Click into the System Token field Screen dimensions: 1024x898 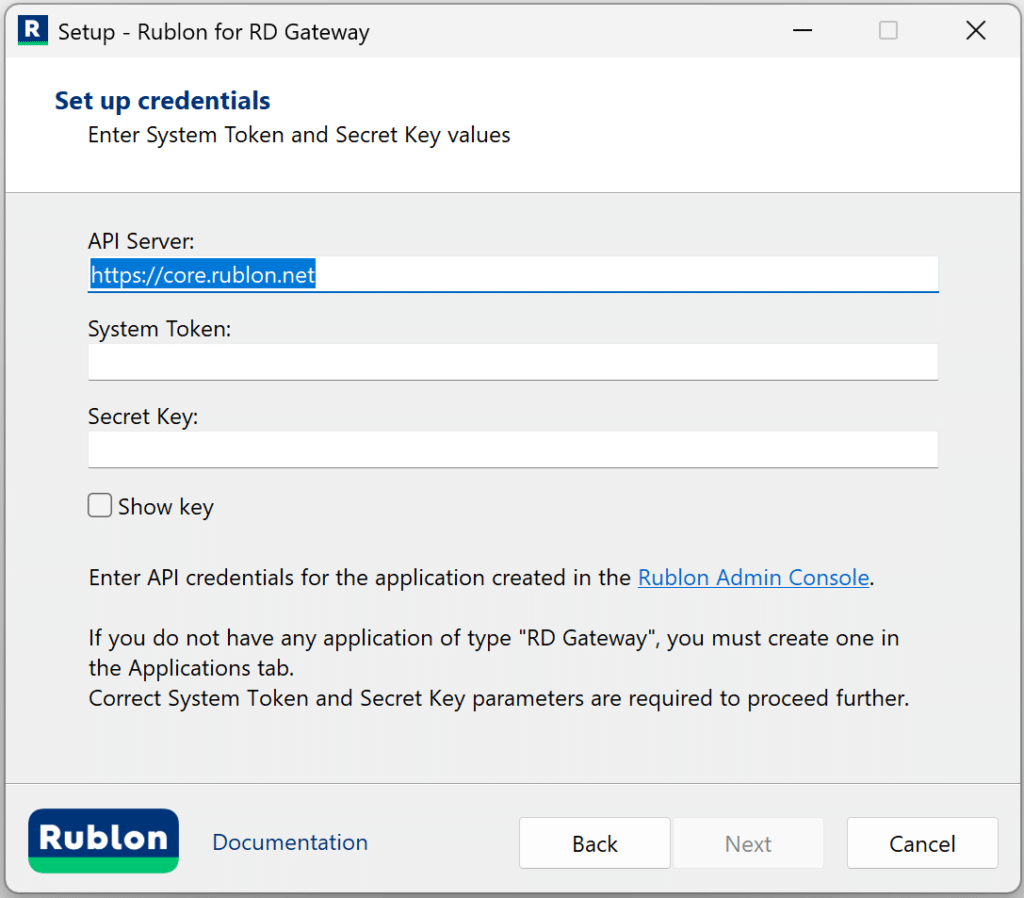(x=512, y=362)
